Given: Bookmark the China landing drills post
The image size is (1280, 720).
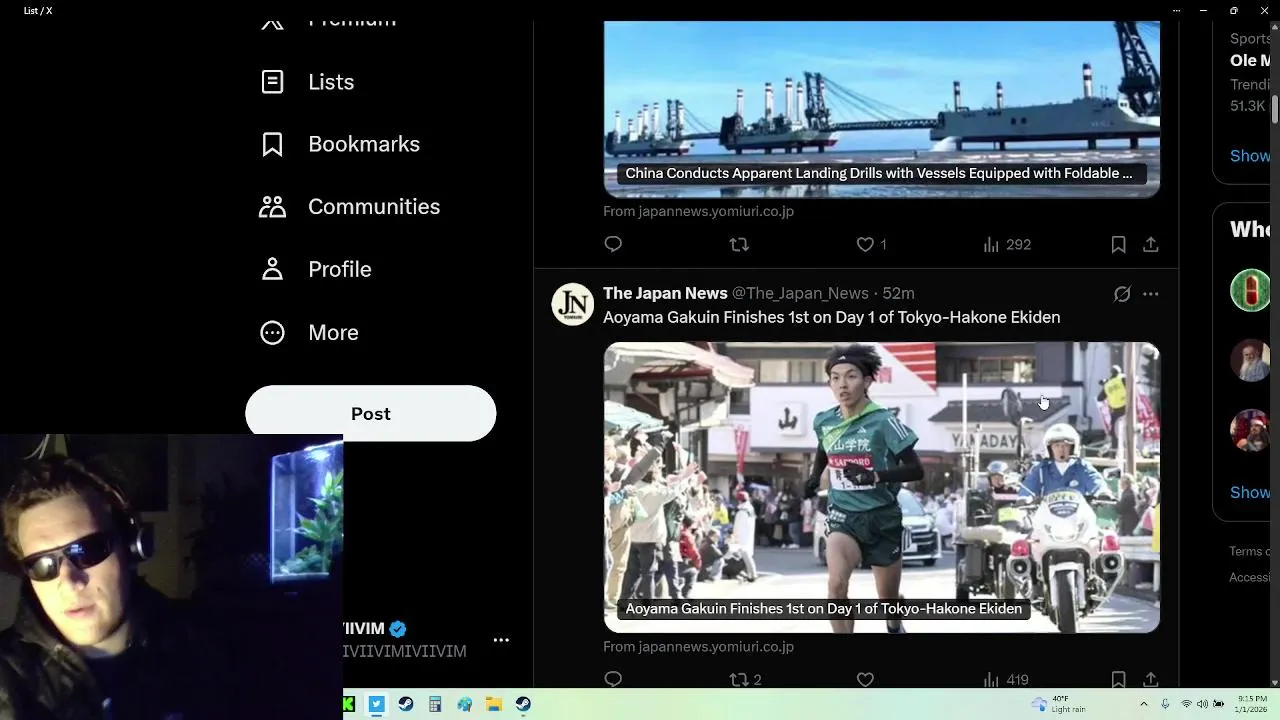Looking at the screenshot, I should click(1118, 244).
